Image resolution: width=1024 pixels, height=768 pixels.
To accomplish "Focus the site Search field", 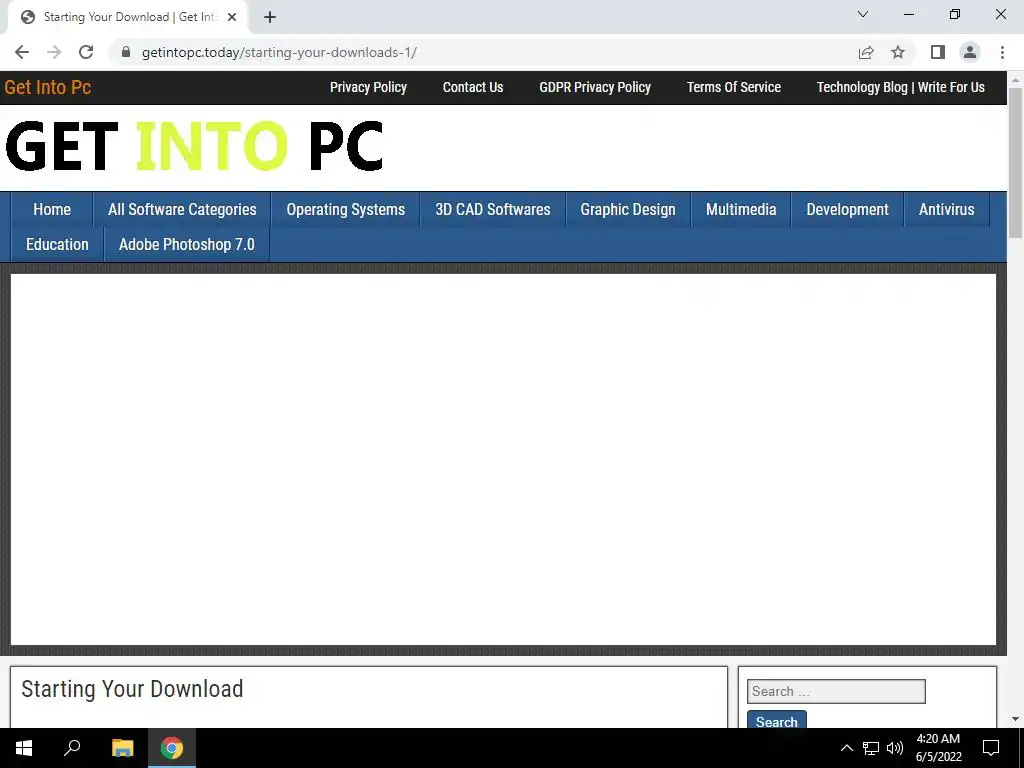I will pyautogui.click(x=836, y=691).
